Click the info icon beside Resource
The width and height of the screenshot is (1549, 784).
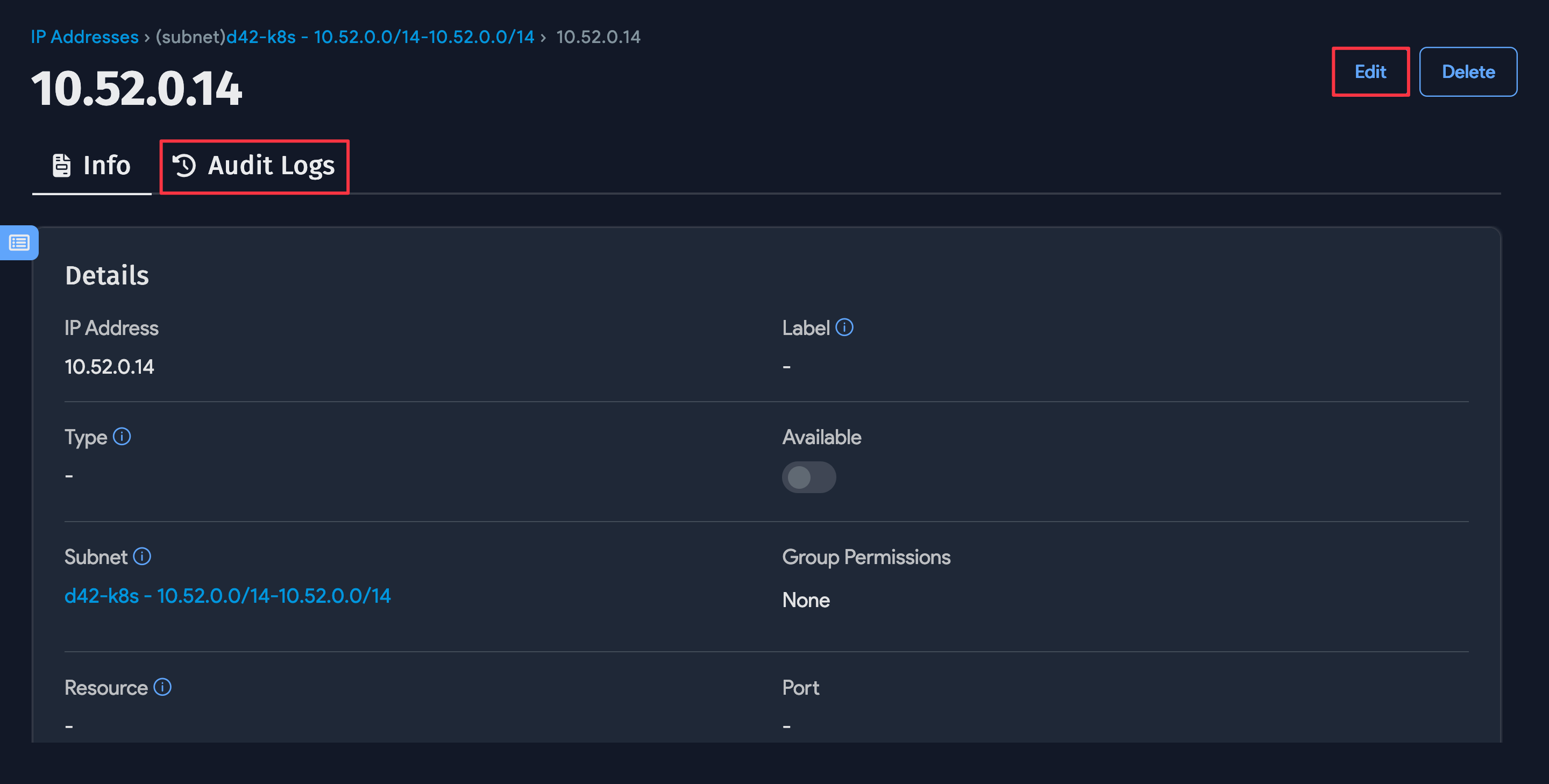click(x=162, y=687)
